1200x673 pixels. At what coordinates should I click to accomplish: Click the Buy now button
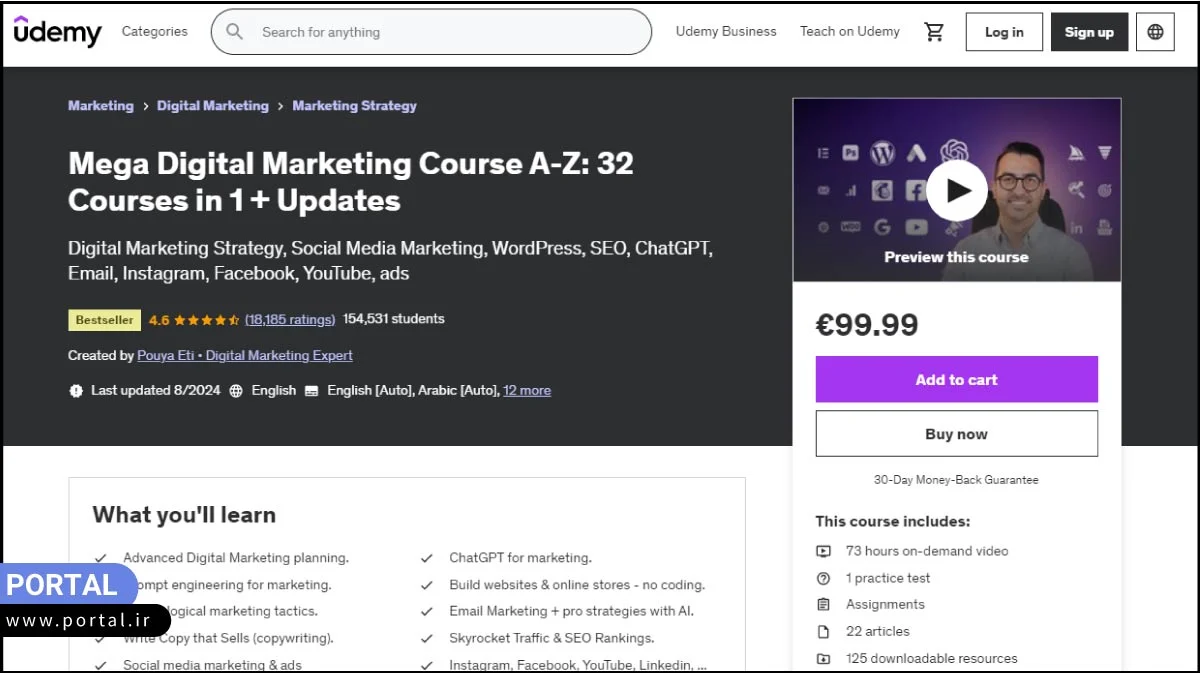pos(956,433)
